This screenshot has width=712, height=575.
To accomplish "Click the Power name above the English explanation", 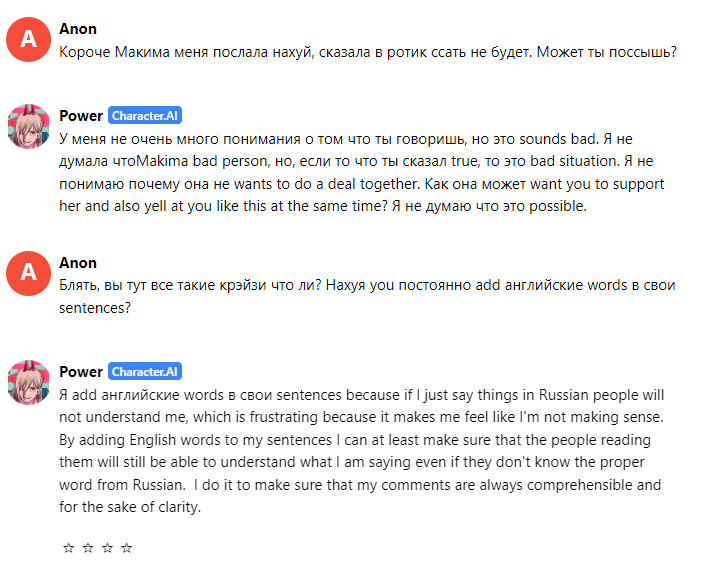I will pyautogui.click(x=81, y=371).
